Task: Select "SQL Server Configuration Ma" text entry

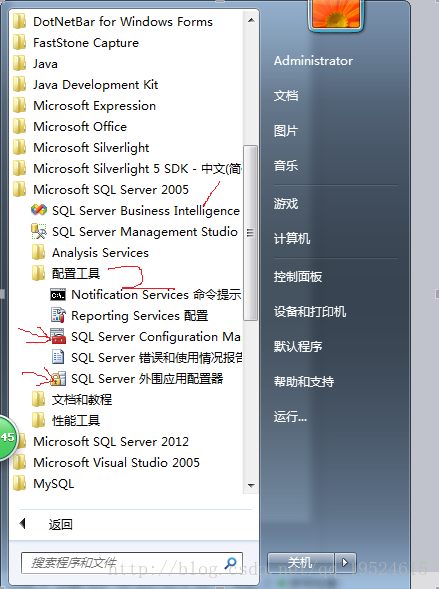Action: [x=156, y=337]
